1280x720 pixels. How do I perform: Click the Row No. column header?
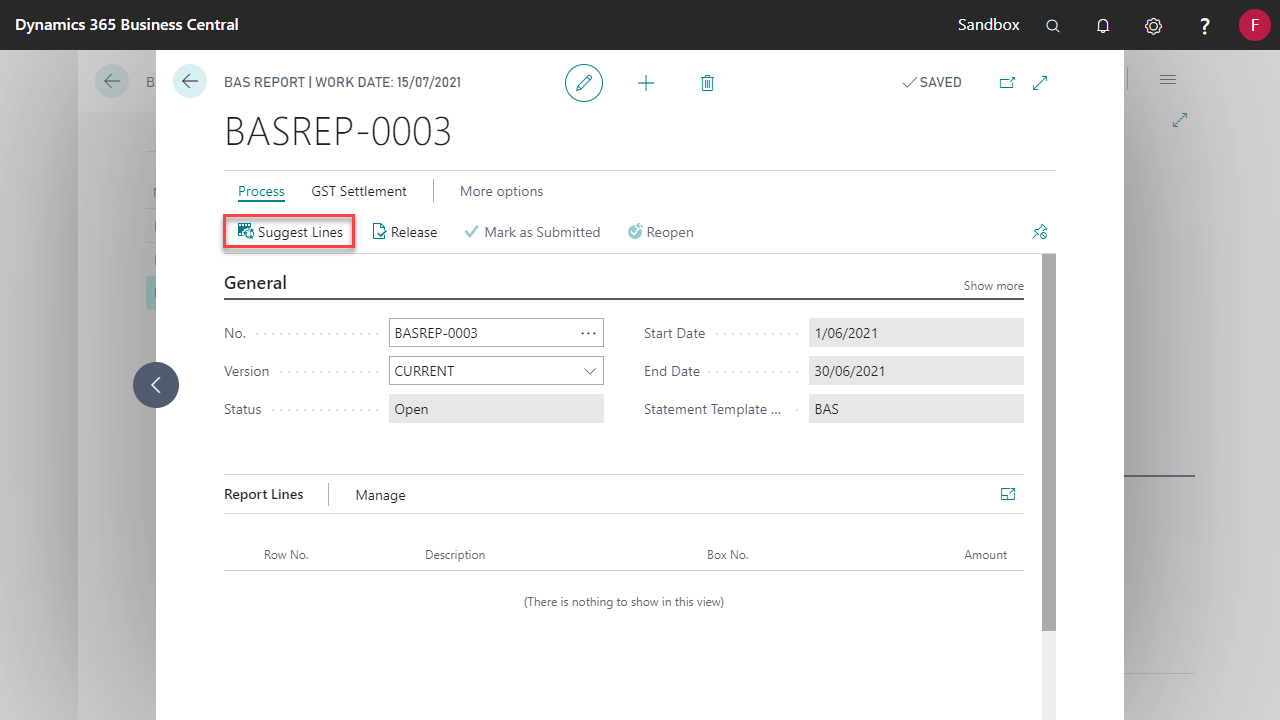point(286,555)
